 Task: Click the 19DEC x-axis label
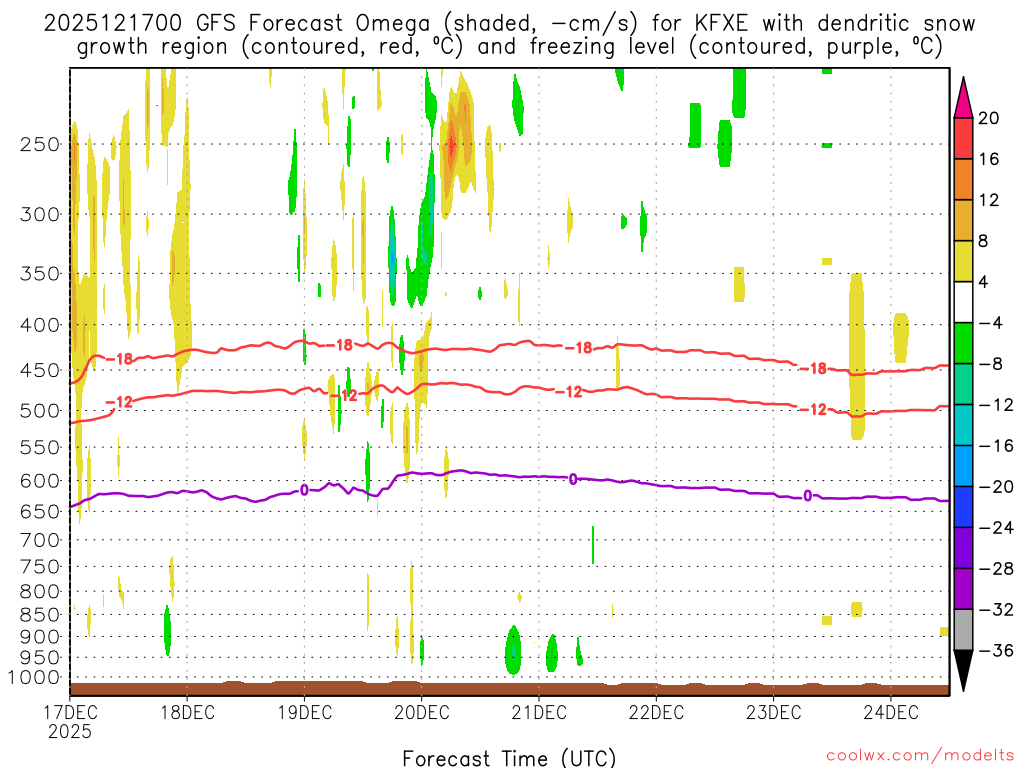point(305,711)
